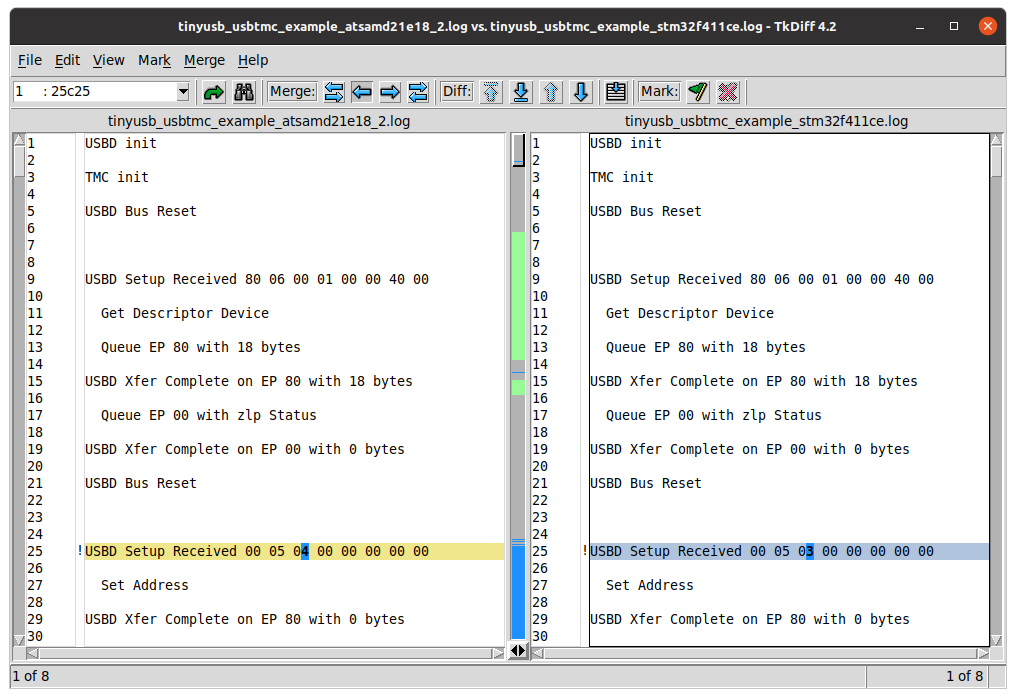Set mark with green flag icon
This screenshot has width=1016, height=698.
click(x=698, y=92)
